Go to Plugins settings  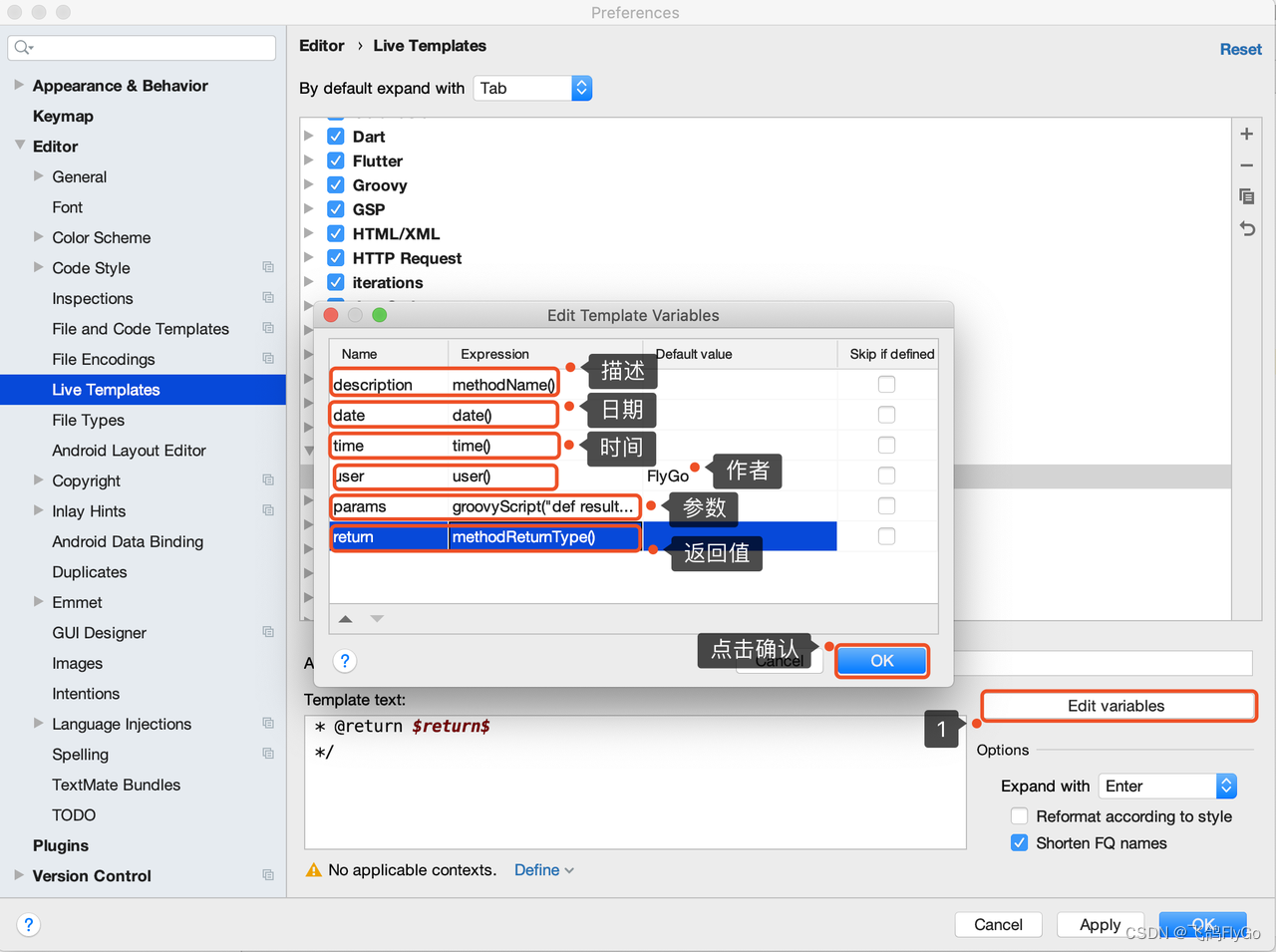click(x=61, y=845)
